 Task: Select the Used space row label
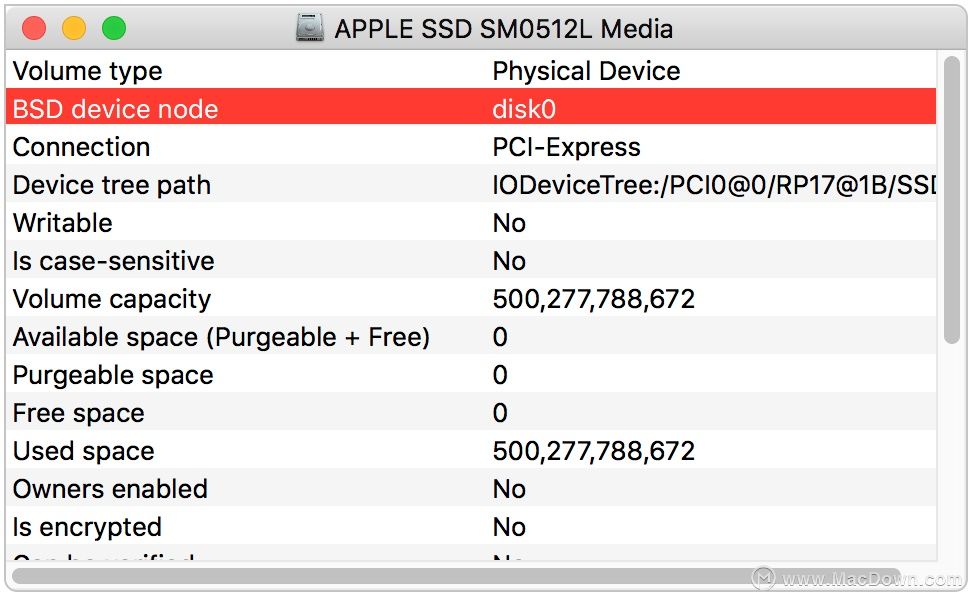coord(83,451)
